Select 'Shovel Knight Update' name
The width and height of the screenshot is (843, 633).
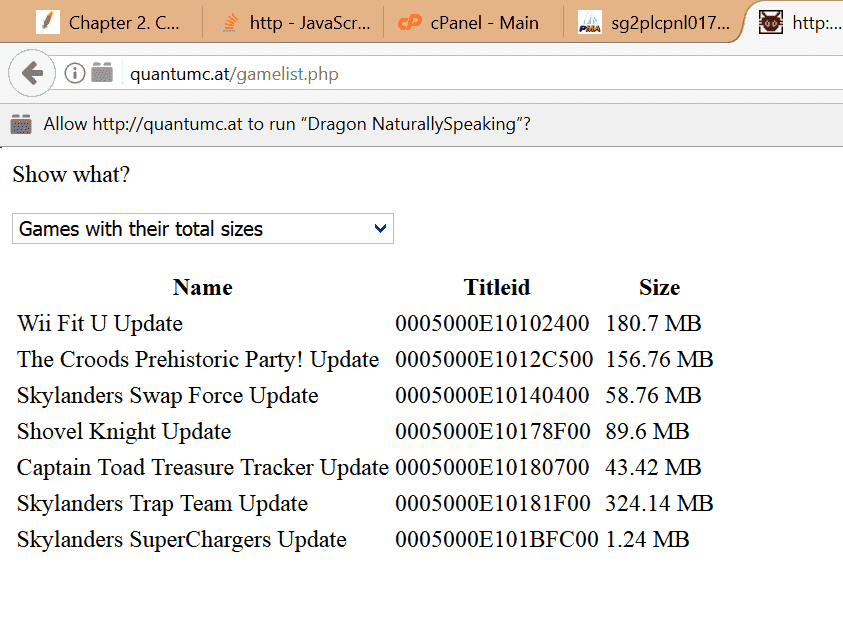(x=124, y=431)
